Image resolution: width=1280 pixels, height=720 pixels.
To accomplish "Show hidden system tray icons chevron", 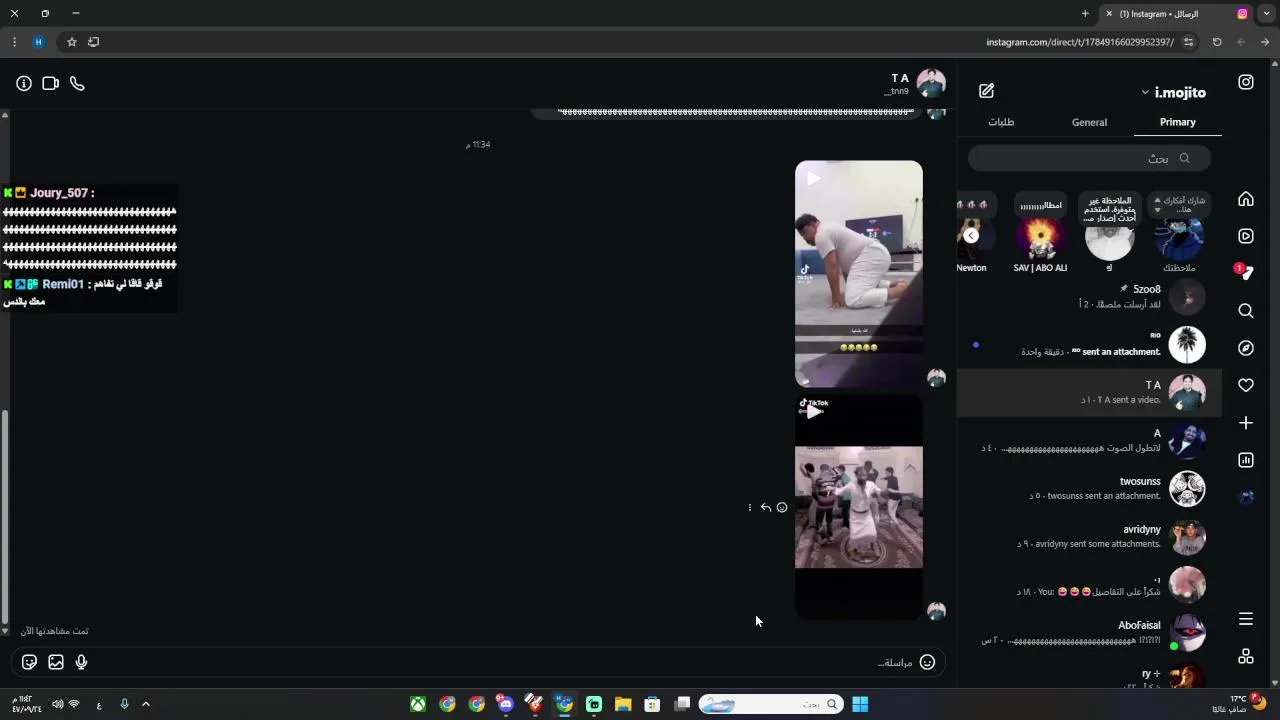I will tap(146, 704).
